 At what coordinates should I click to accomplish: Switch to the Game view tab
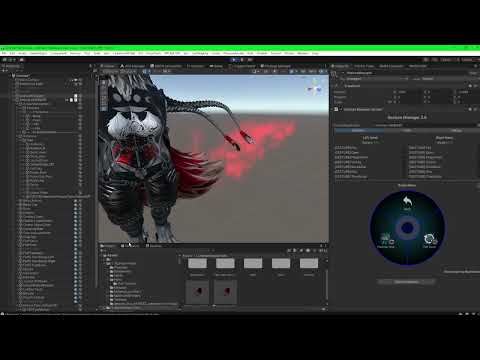216,66
